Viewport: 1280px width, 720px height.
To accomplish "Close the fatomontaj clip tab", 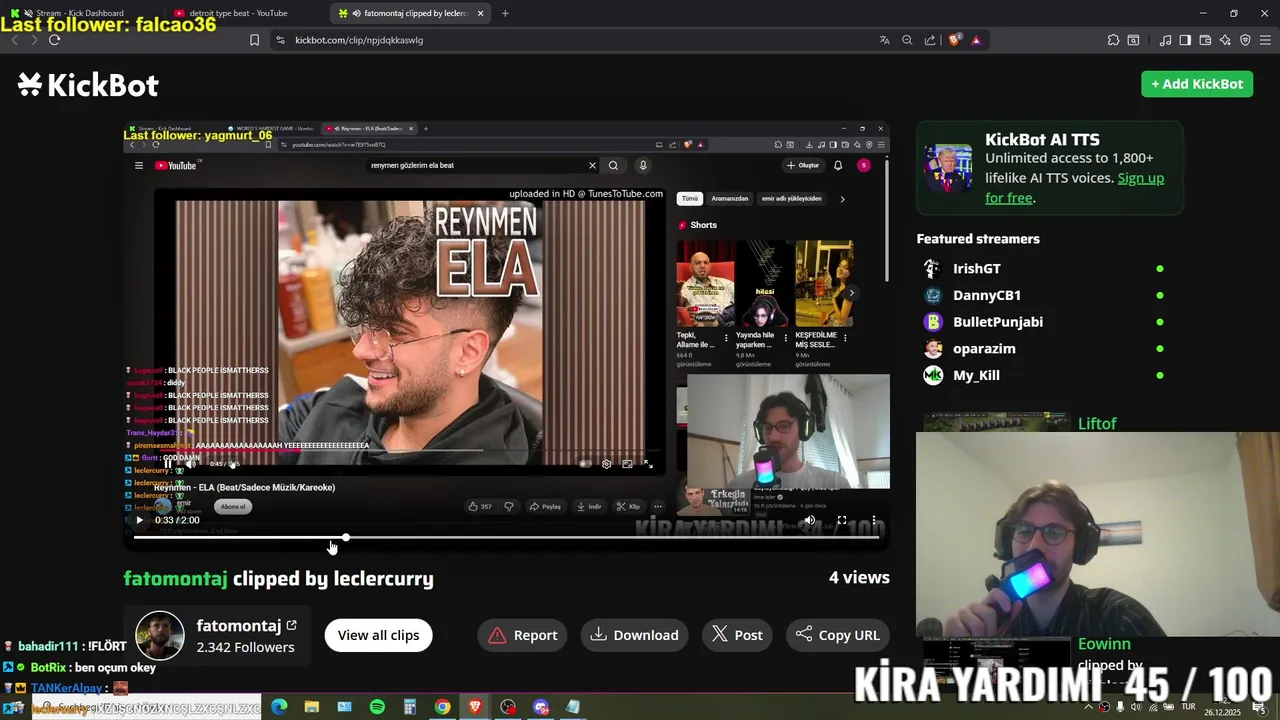I will (481, 13).
